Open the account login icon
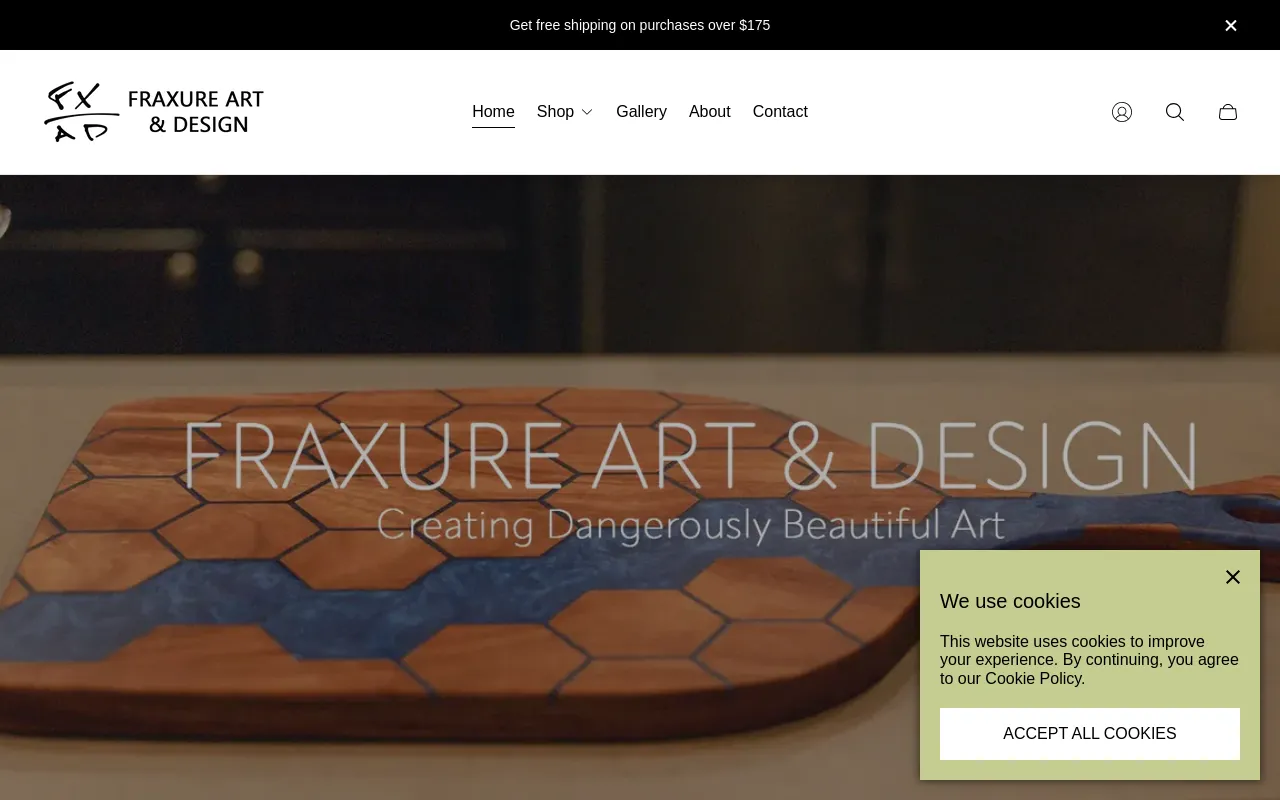This screenshot has height=800, width=1280. click(x=1122, y=112)
